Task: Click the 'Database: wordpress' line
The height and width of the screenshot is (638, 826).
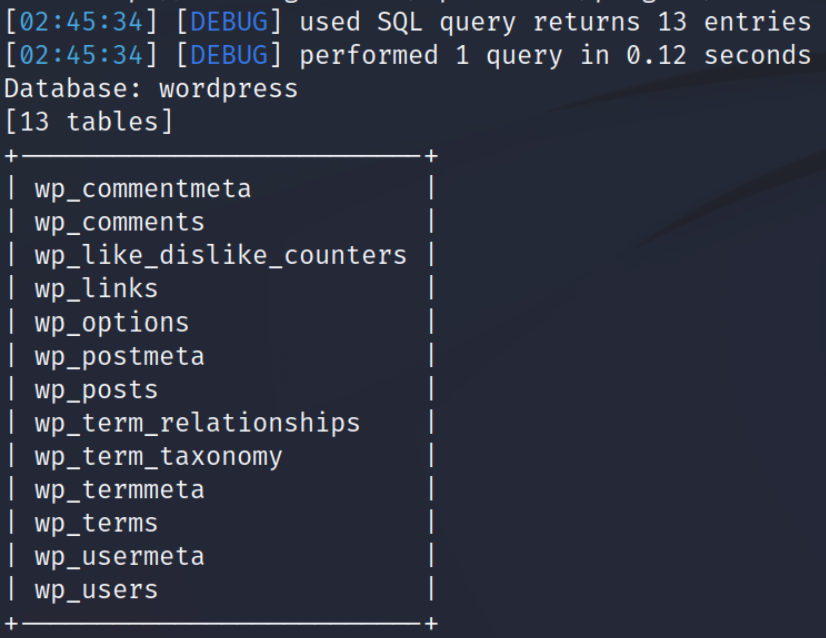Action: 151,89
